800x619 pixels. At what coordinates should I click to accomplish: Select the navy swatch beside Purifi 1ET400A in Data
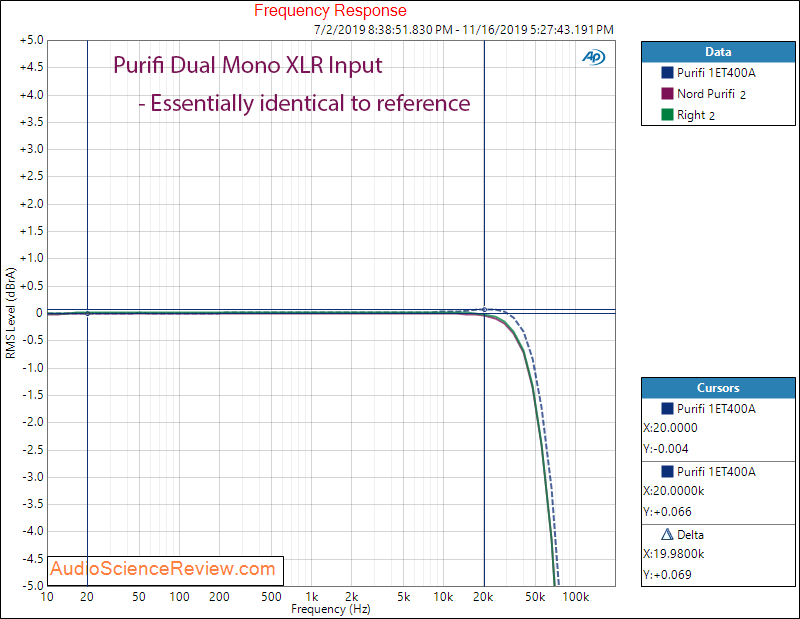[667, 72]
